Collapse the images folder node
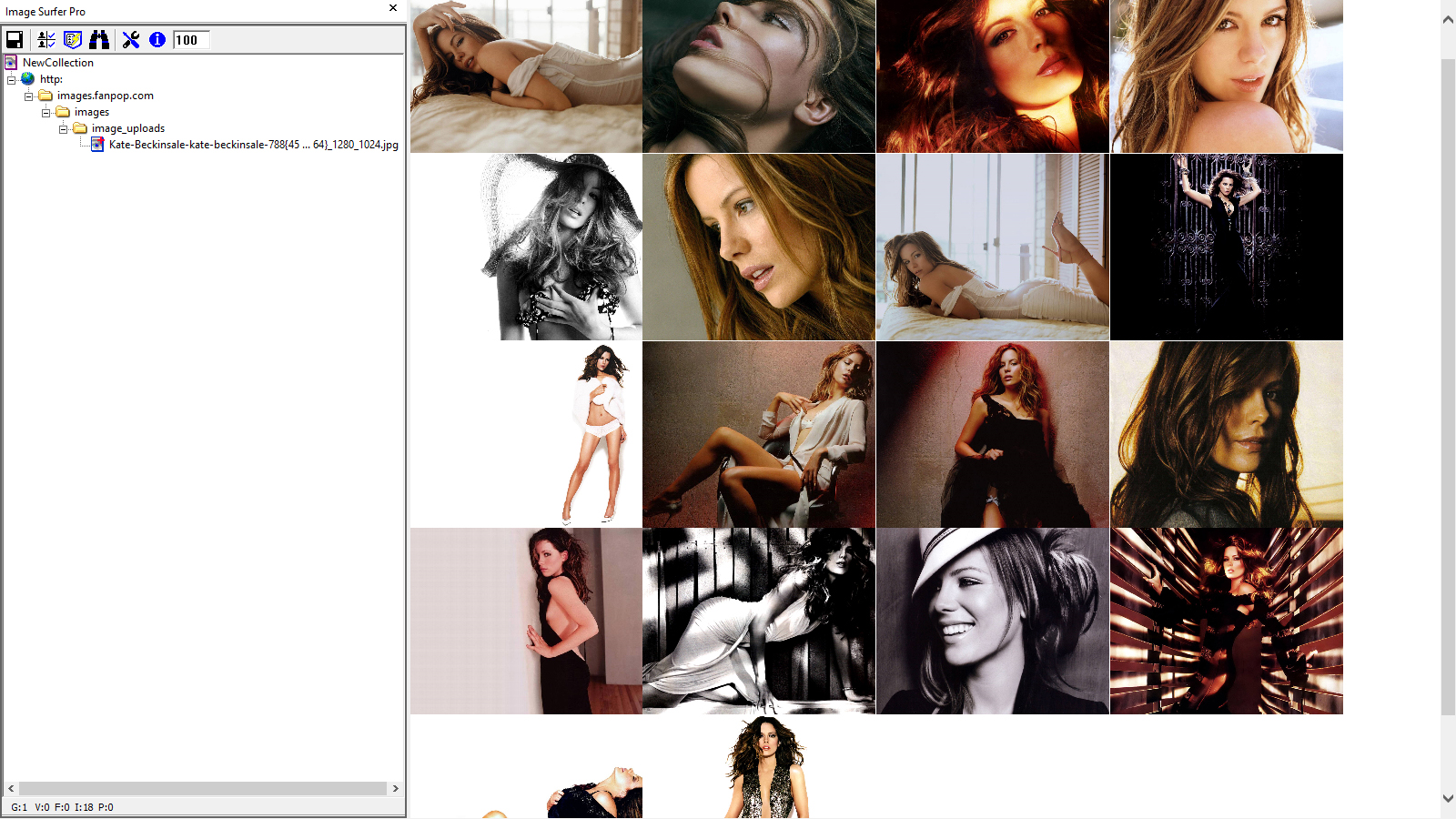 [x=45, y=112]
